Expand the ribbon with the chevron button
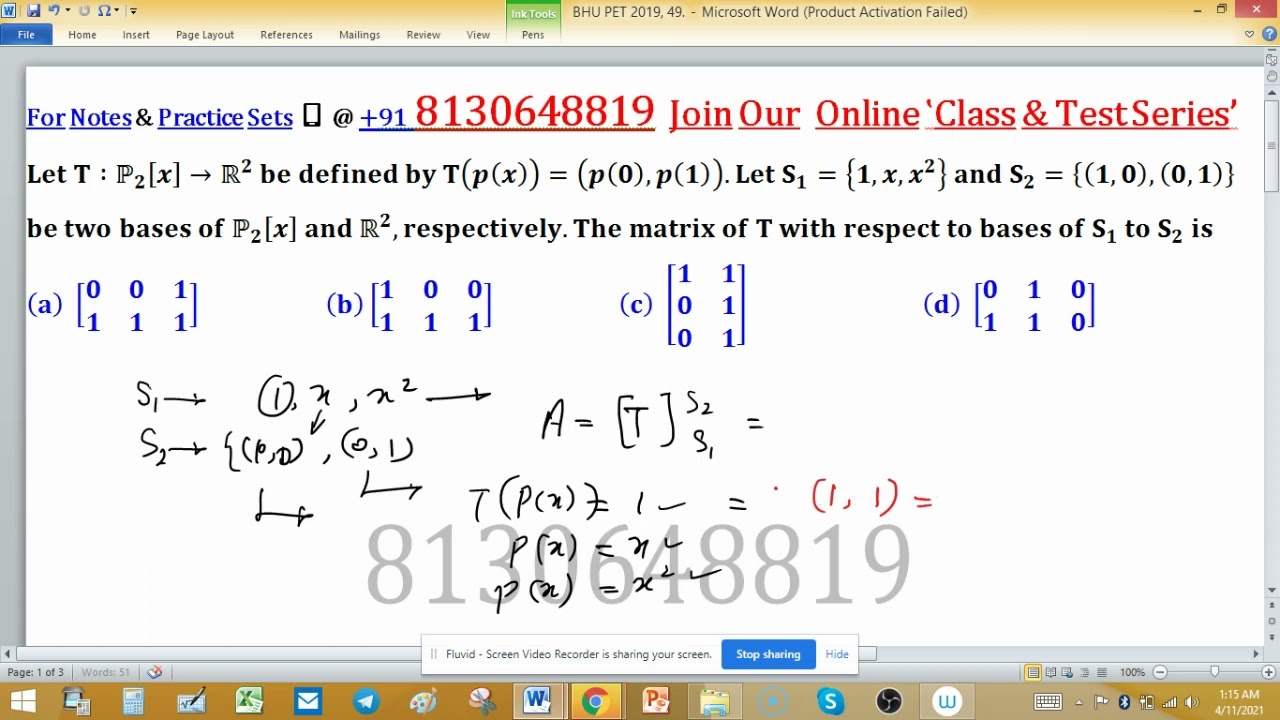1280x720 pixels. click(x=1249, y=34)
